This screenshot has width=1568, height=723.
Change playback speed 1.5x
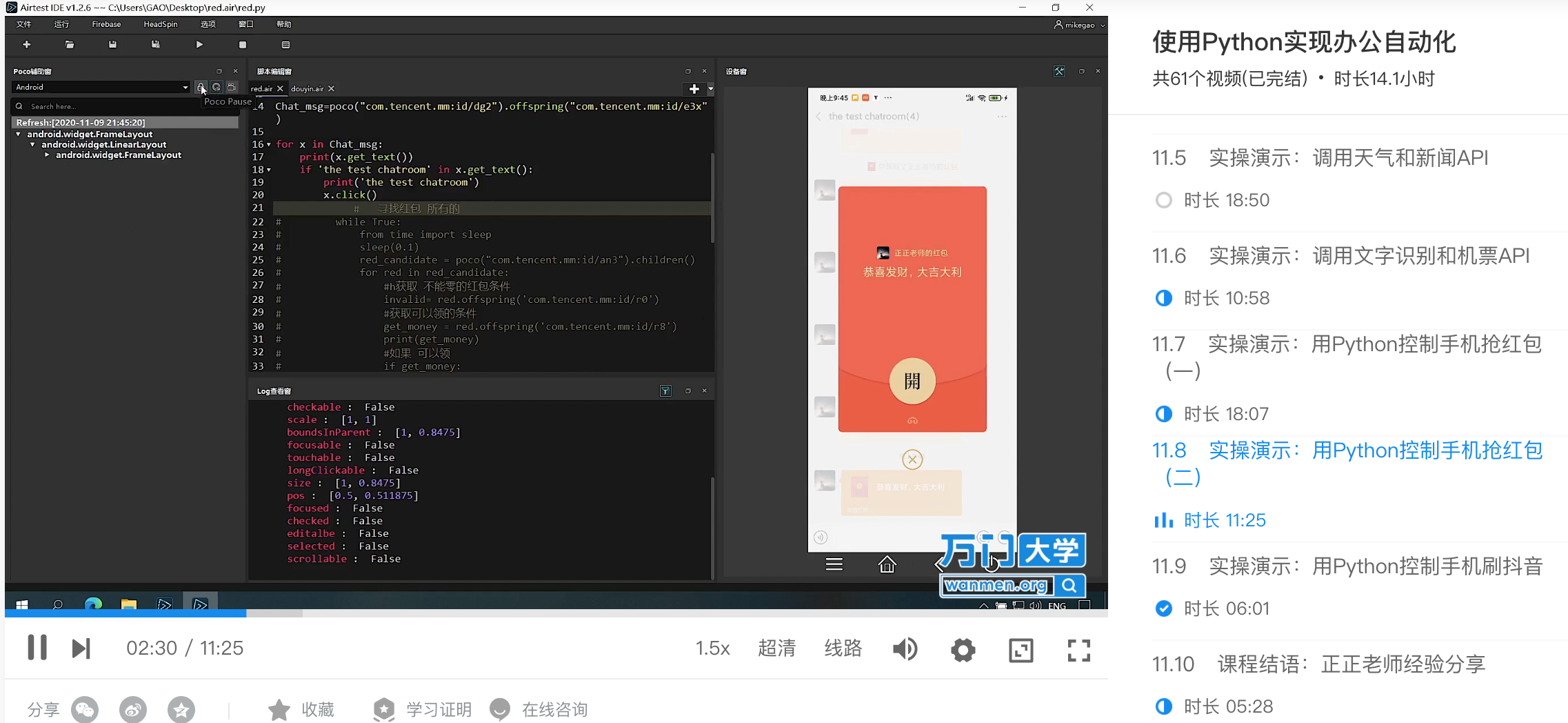pyautogui.click(x=712, y=648)
